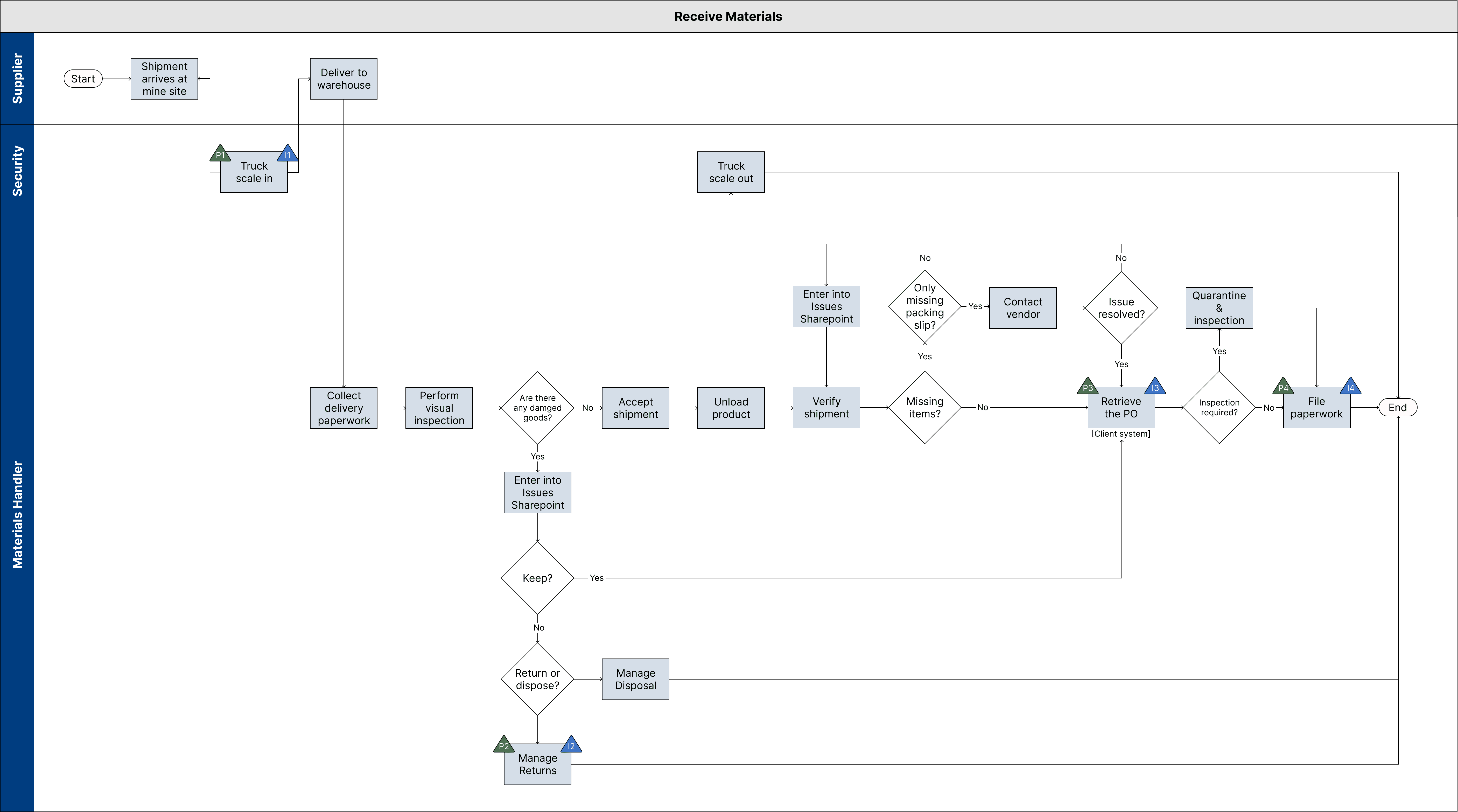Click the 'Return or dispose?' diamond
Viewport: 1458px width, 812px height.
(x=537, y=679)
